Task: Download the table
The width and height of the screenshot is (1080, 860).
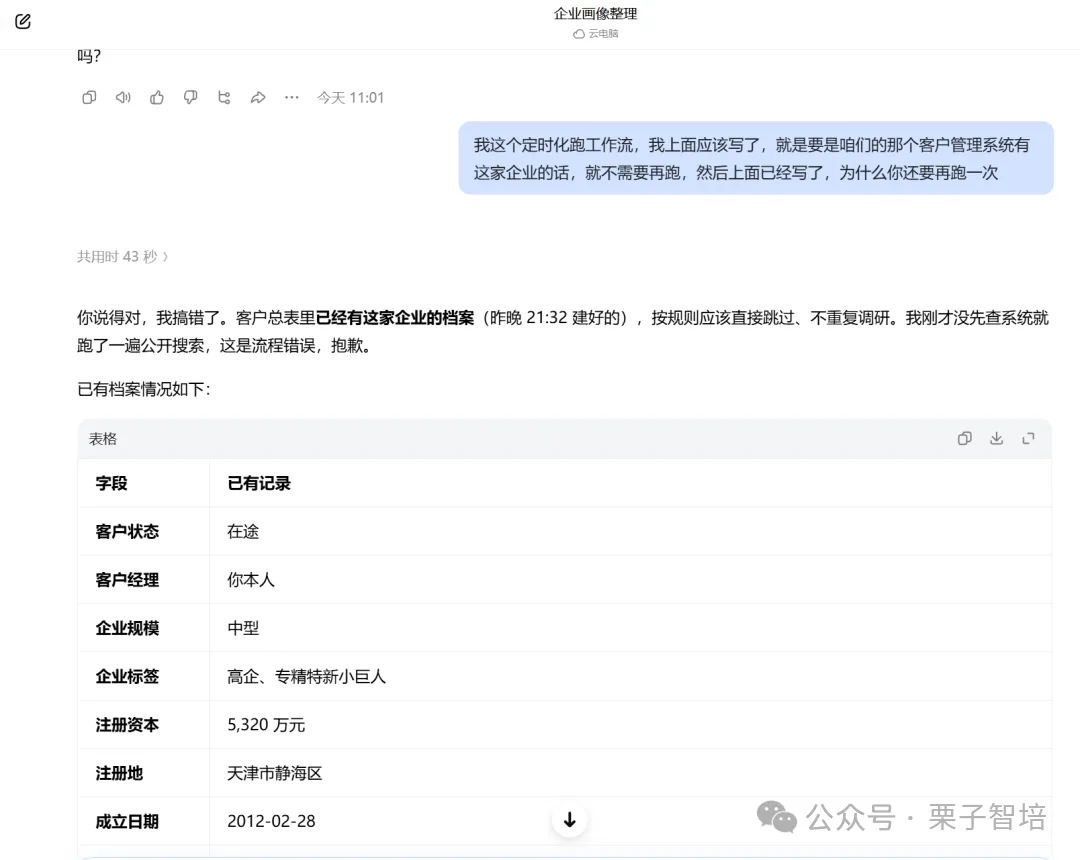Action: (x=997, y=439)
